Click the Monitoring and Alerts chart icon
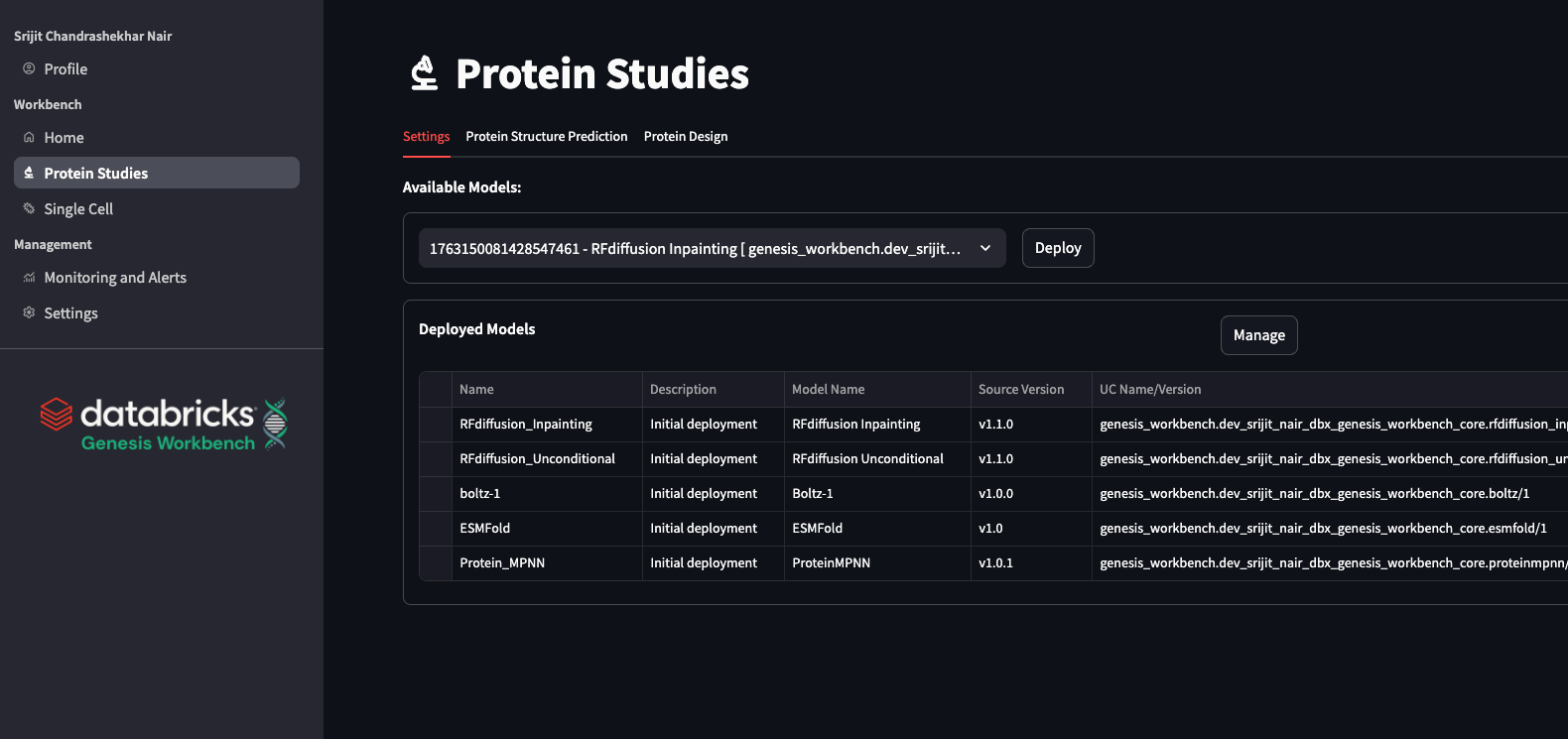Image resolution: width=1568 pixels, height=739 pixels. (x=29, y=278)
